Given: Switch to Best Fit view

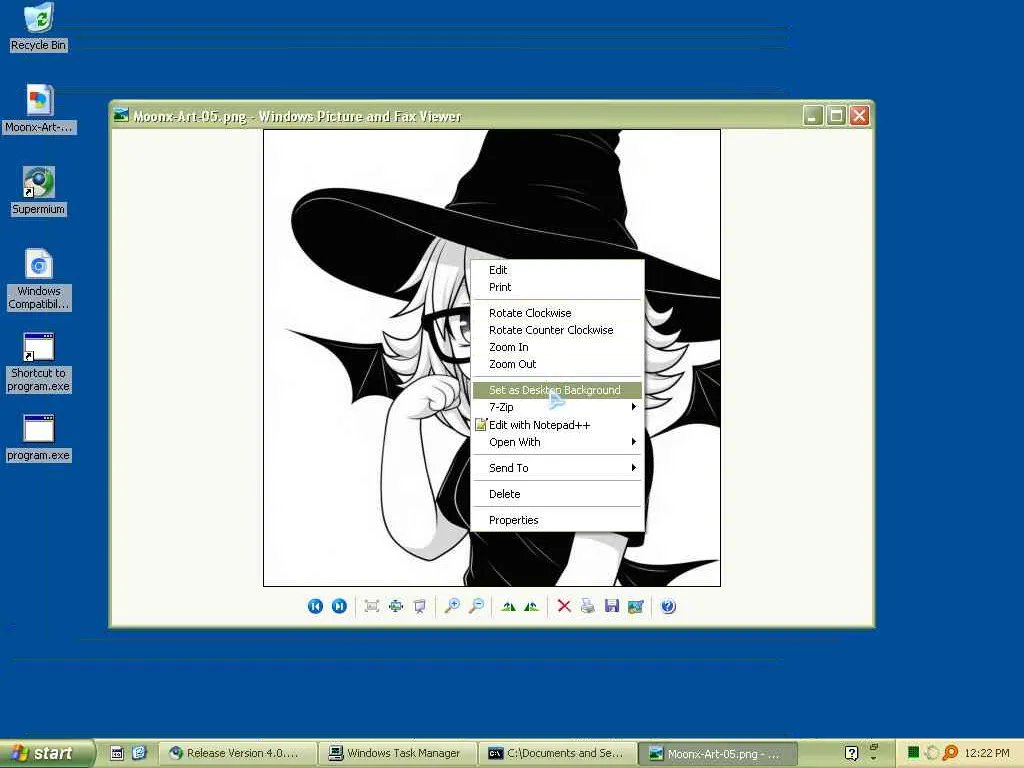Looking at the screenshot, I should [x=372, y=607].
